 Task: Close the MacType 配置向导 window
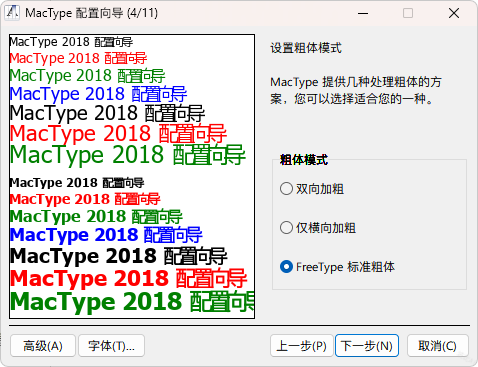click(x=454, y=13)
